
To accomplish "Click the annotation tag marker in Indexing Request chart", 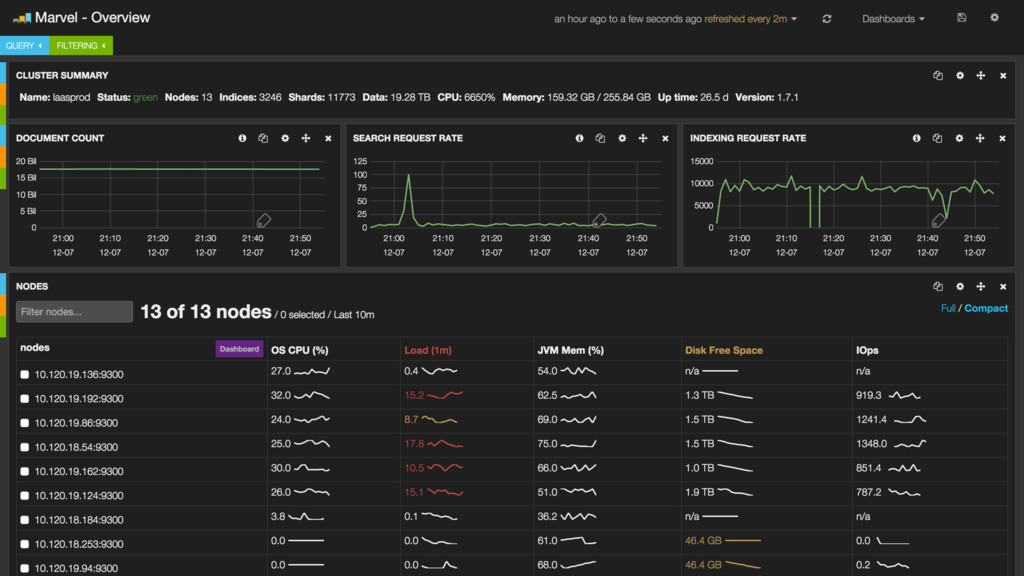I will coord(938,220).
